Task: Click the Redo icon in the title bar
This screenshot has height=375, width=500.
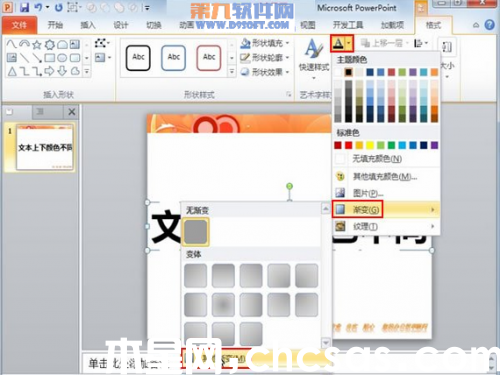Action: [x=59, y=7]
